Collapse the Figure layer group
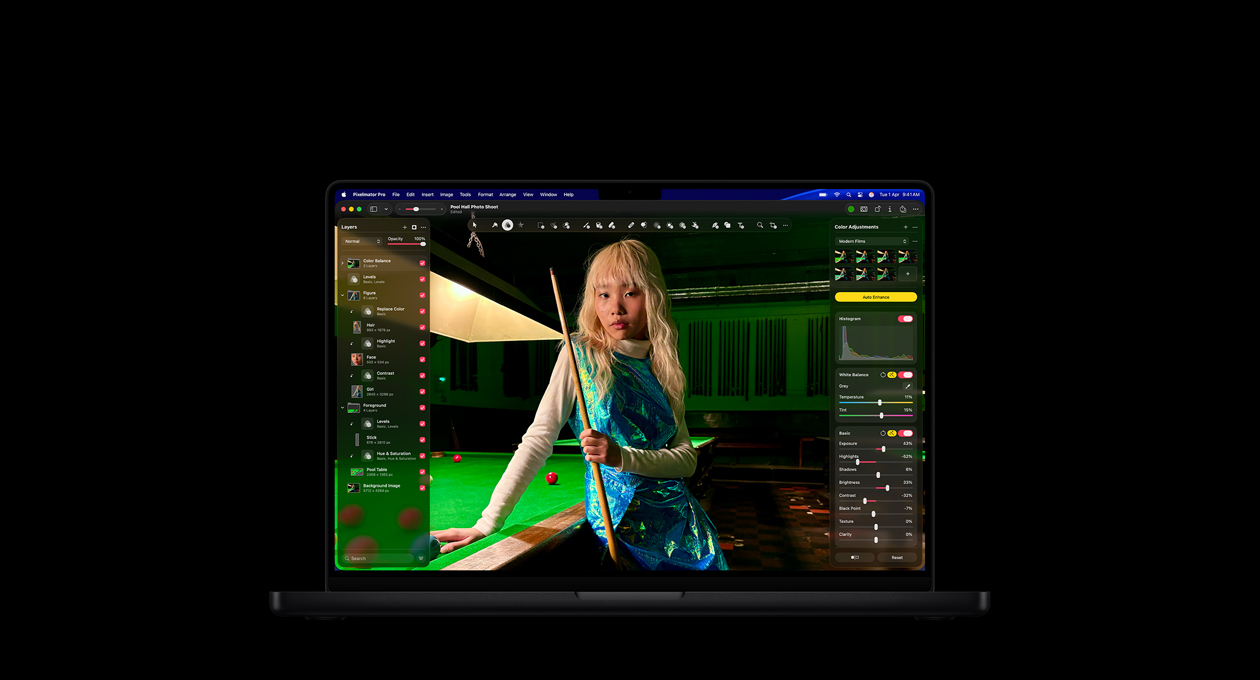Screen dimensions: 1260x680 click(343, 295)
